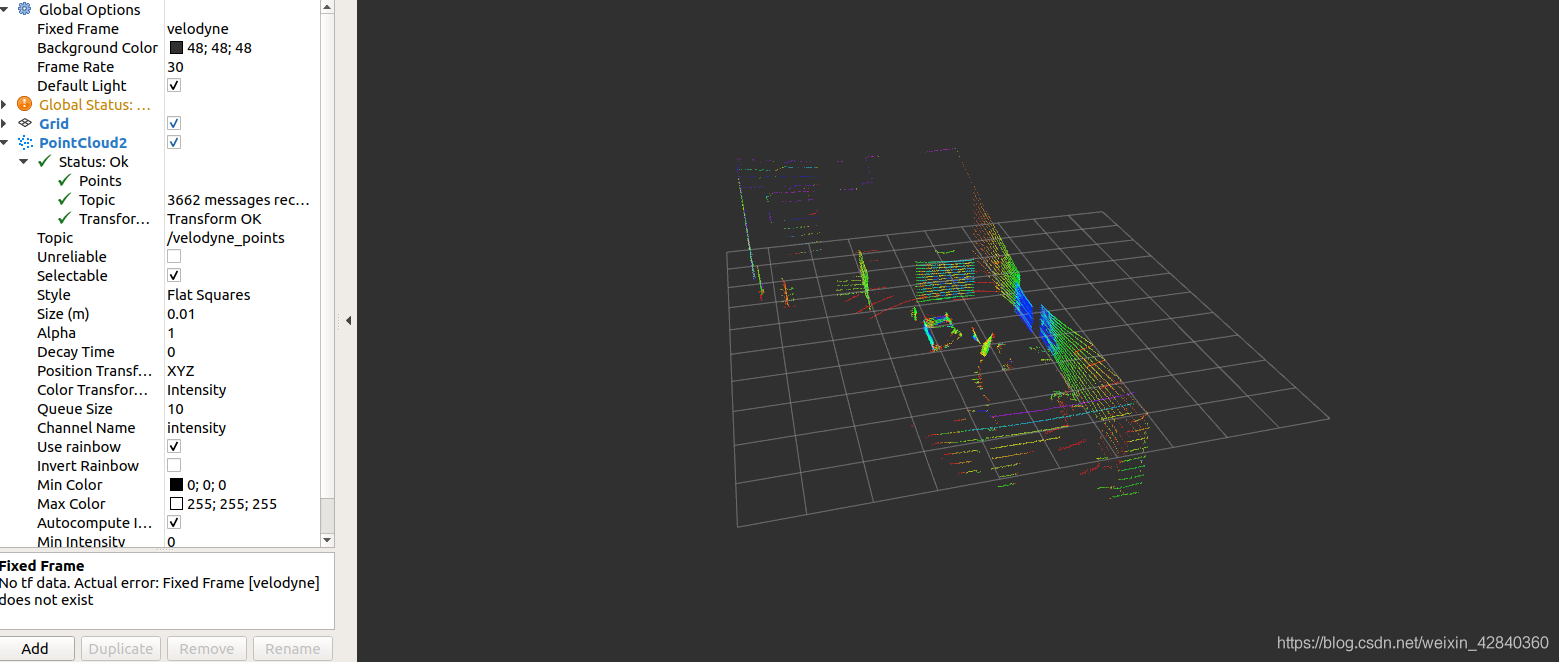Collapse the Displays panel with the side arrow
This screenshot has height=662, width=1559.
coord(348,320)
